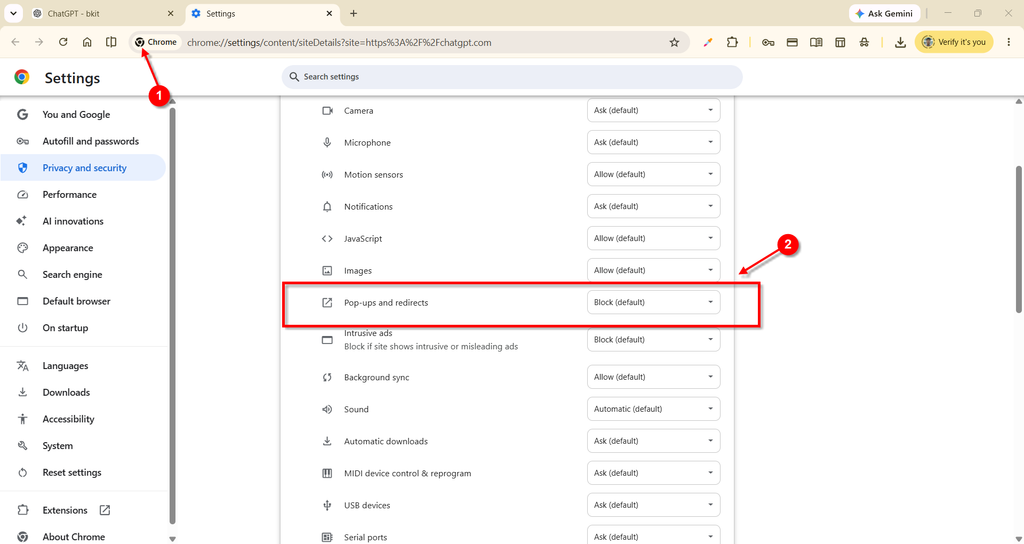
Task: Open the Images permission dropdown
Action: click(653, 270)
